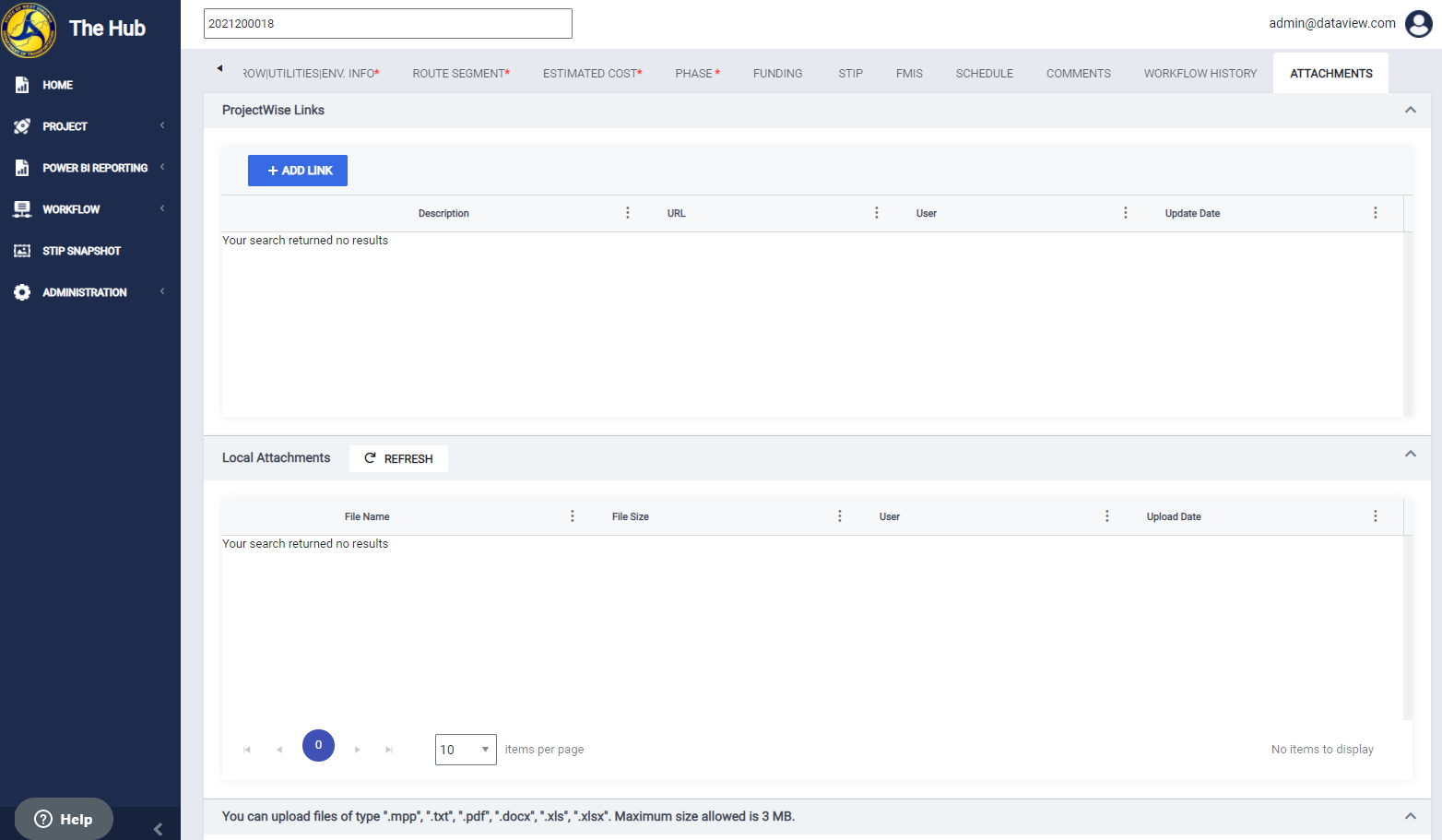Click the STIP Snapshot icon in sidebar
1442x840 pixels.
22,251
